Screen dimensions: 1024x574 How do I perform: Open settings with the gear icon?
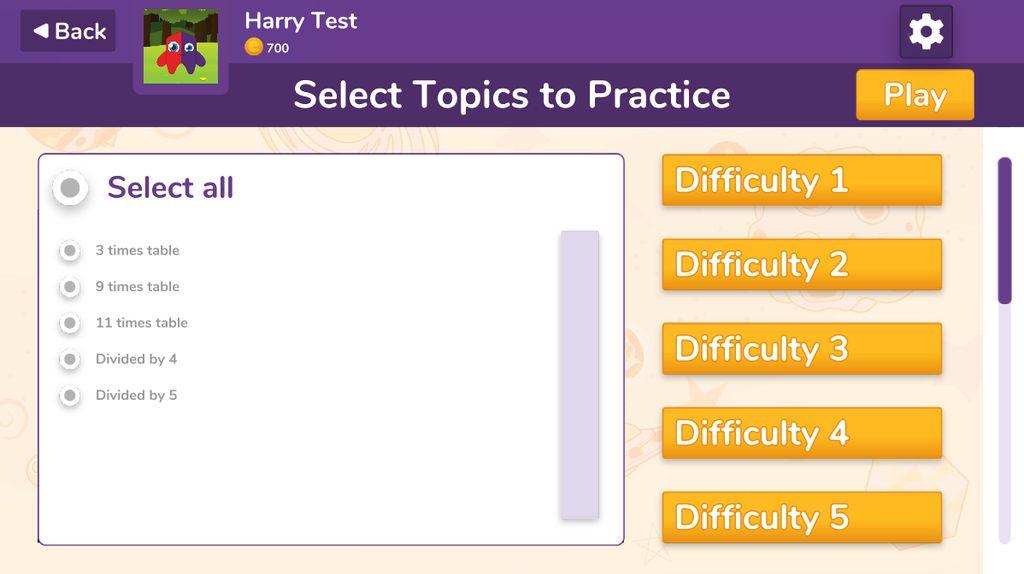[925, 31]
